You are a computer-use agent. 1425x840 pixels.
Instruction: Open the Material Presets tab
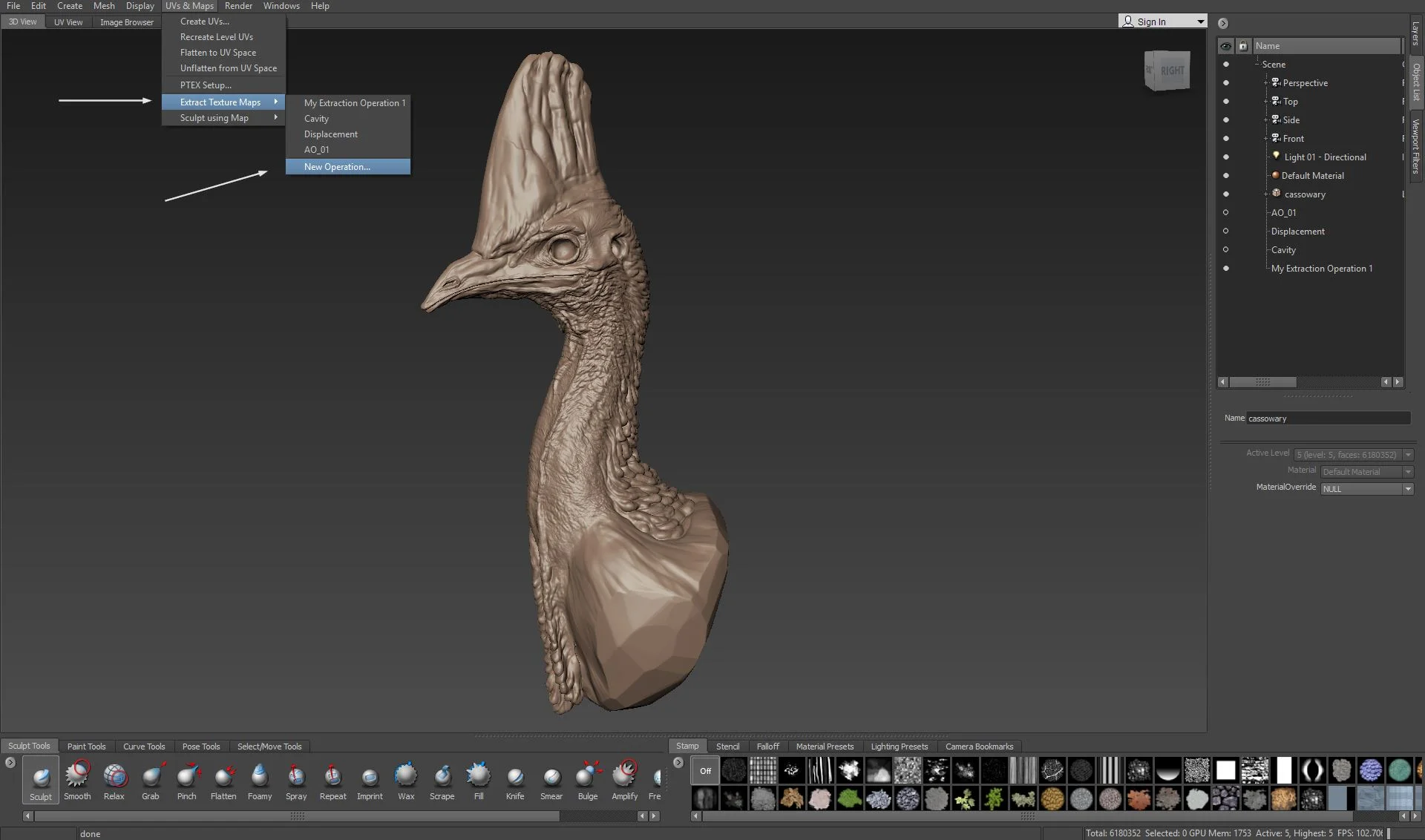point(825,747)
